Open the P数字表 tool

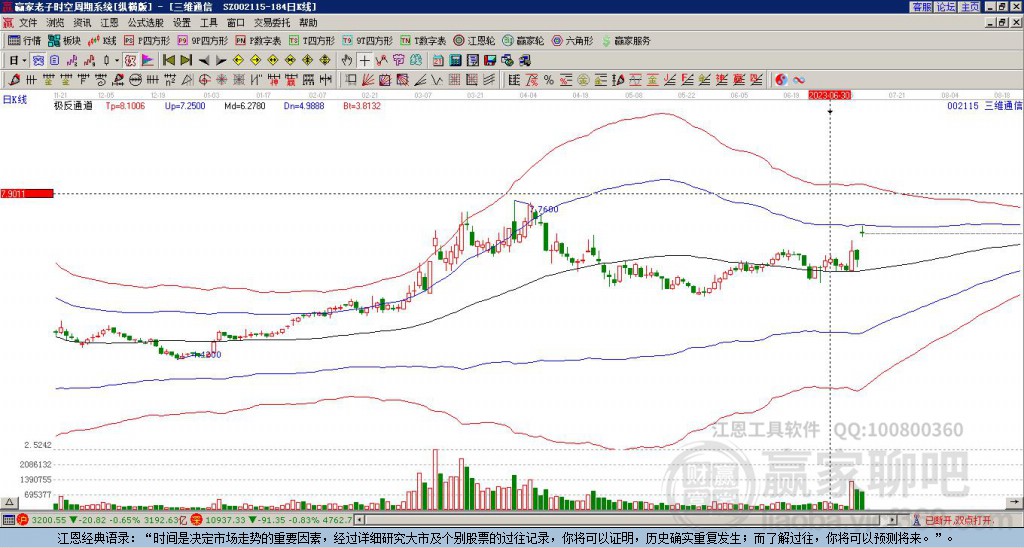pos(258,40)
